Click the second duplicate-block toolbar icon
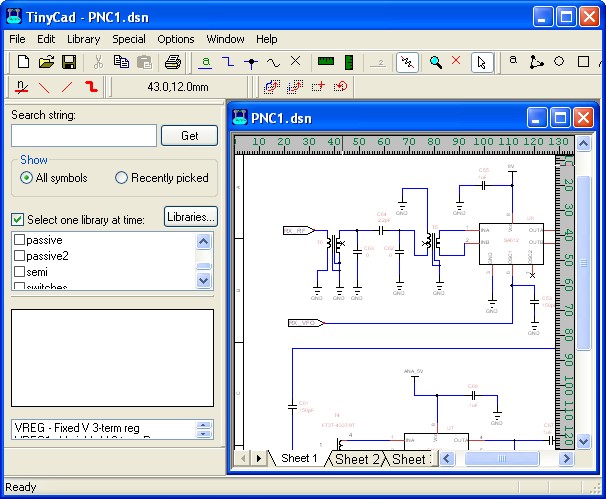This screenshot has width=606, height=499. coord(295,87)
